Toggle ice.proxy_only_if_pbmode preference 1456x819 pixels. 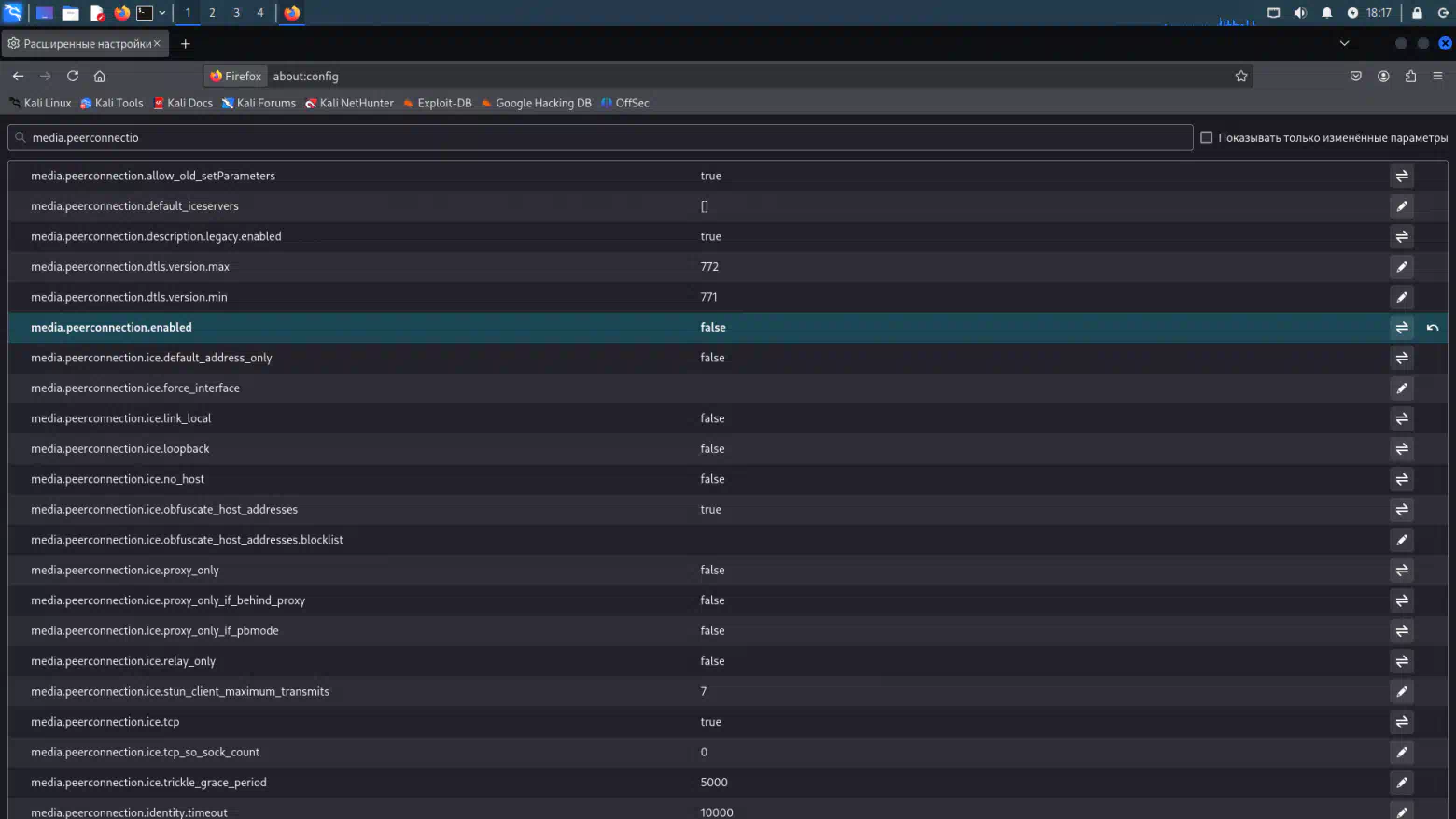[x=1401, y=631]
